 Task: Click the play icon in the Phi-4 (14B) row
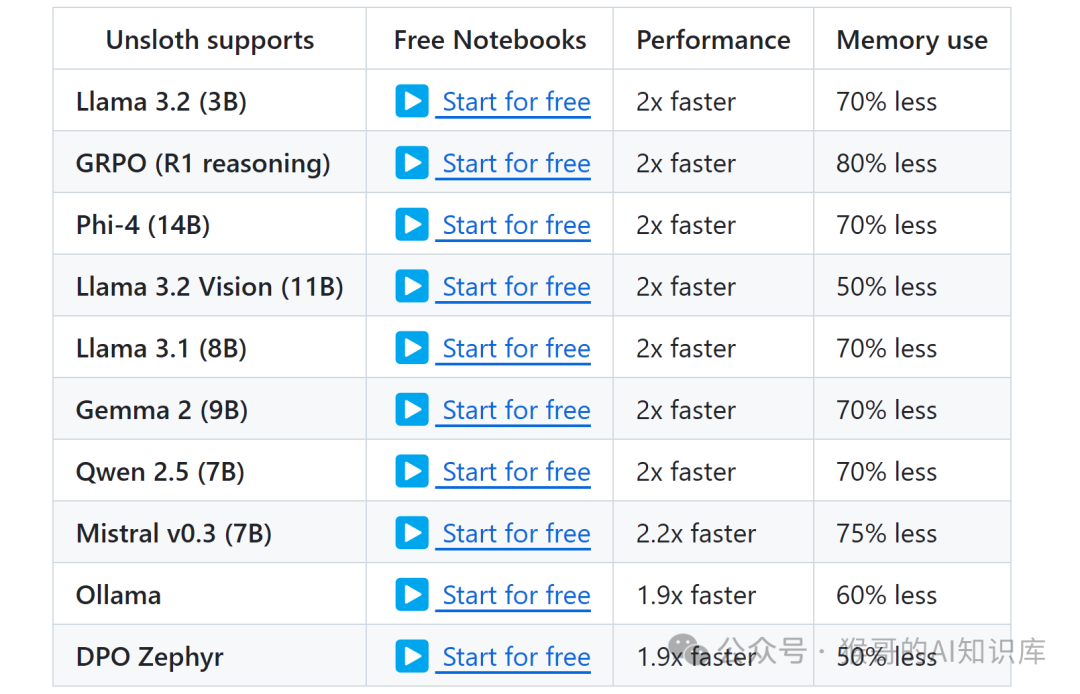411,225
